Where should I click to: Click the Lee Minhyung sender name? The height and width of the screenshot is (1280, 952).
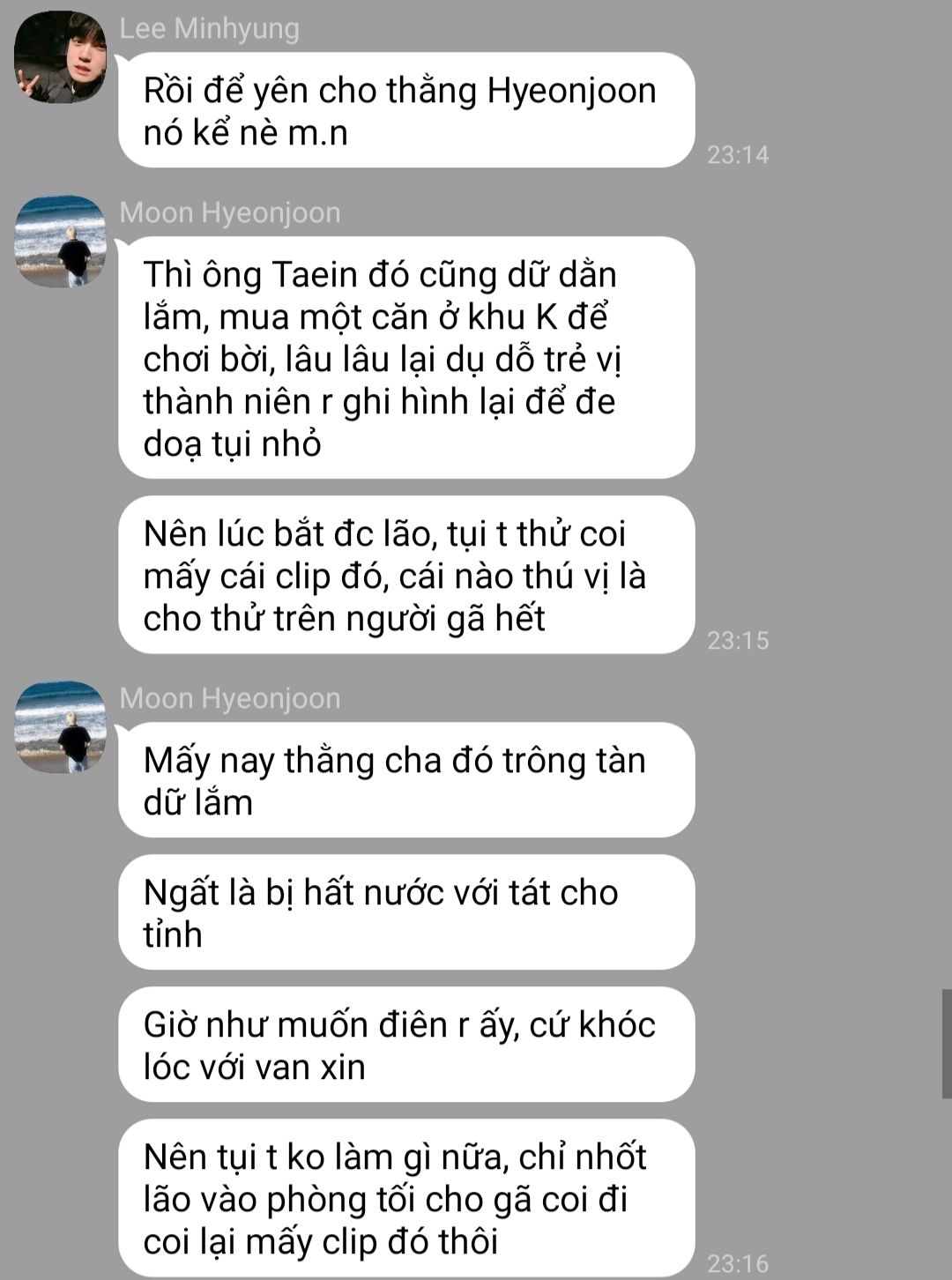pos(210,28)
